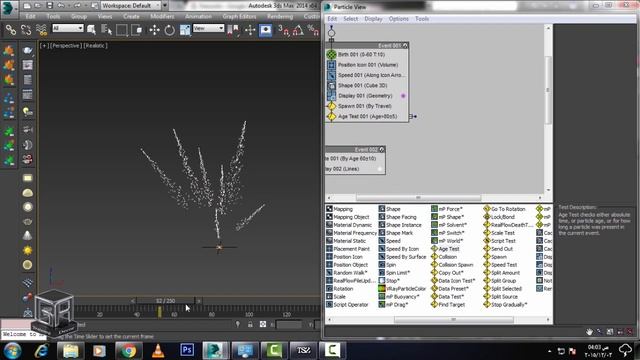Open the Modifiers menu in 3ds Max

[162, 16]
